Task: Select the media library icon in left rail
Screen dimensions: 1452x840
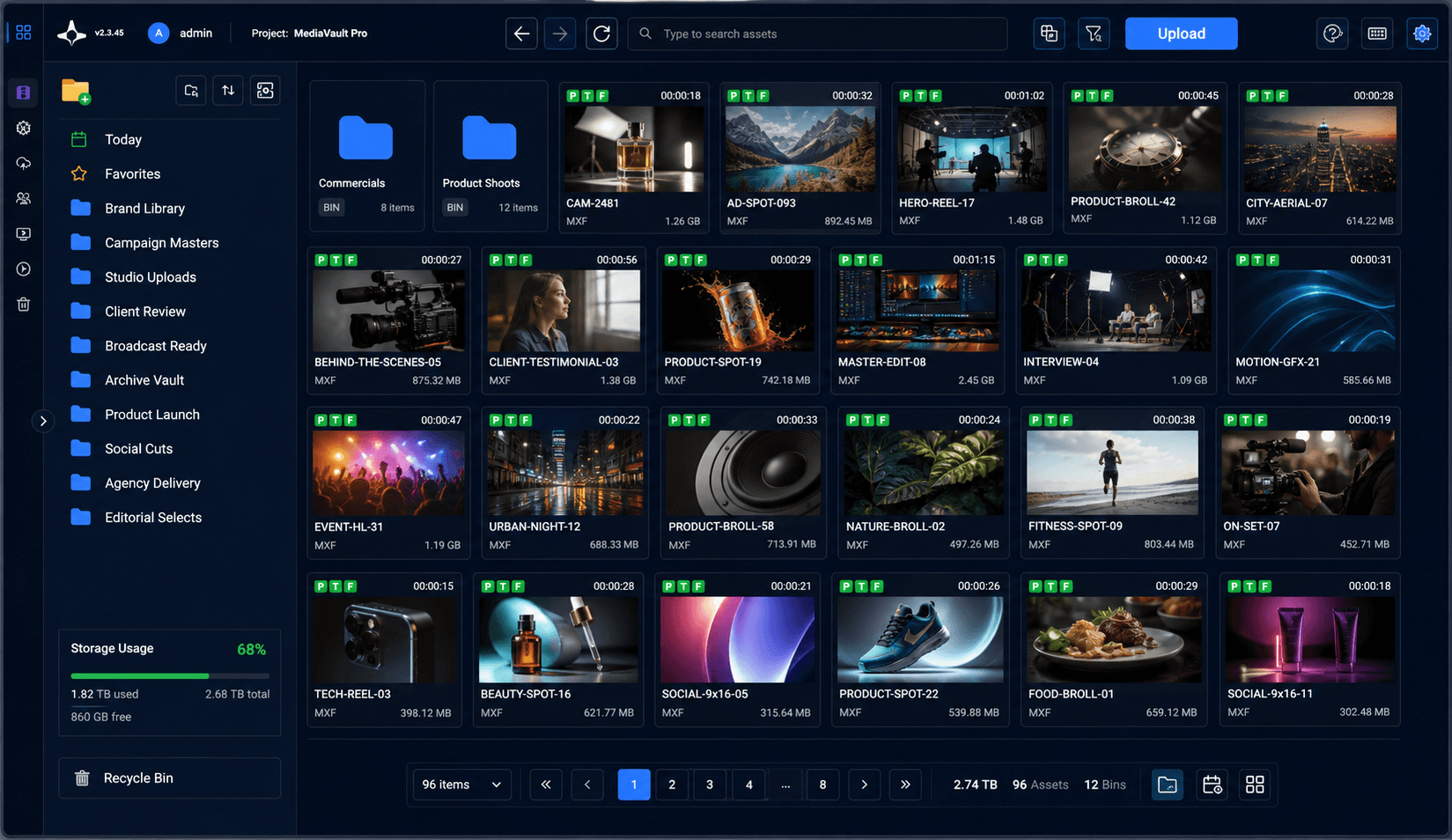Action: [24, 92]
